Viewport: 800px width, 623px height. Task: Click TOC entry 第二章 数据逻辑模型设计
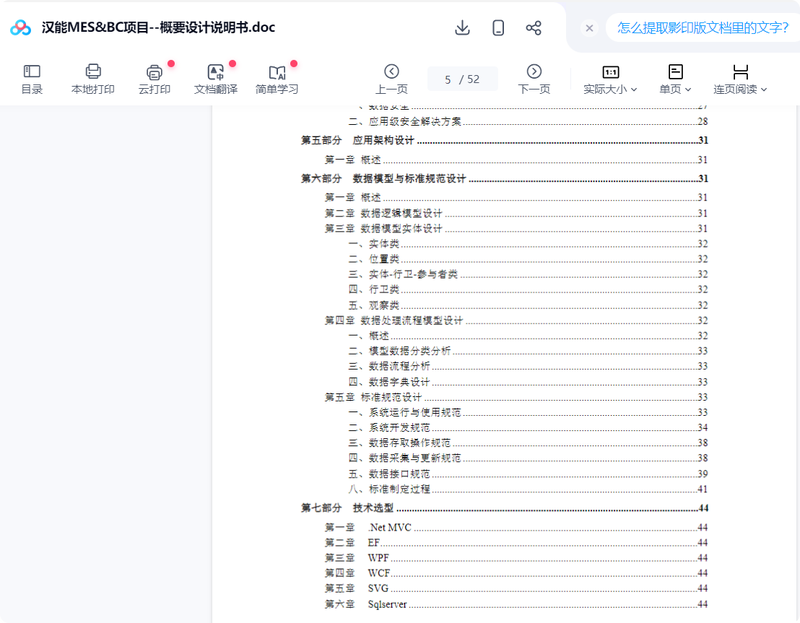(516, 213)
